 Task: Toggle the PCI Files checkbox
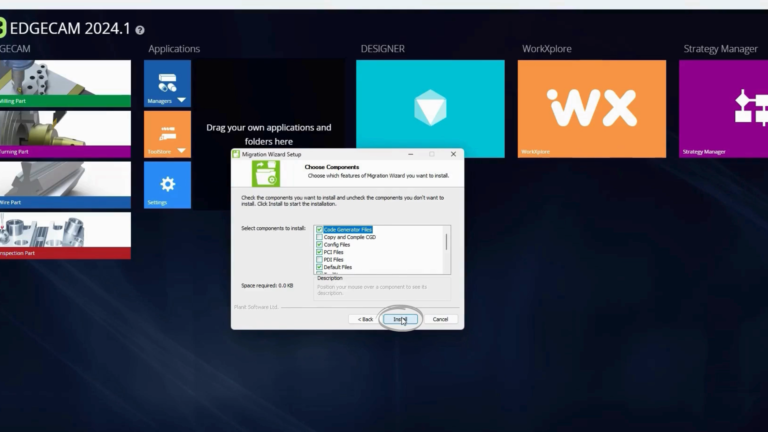319,252
